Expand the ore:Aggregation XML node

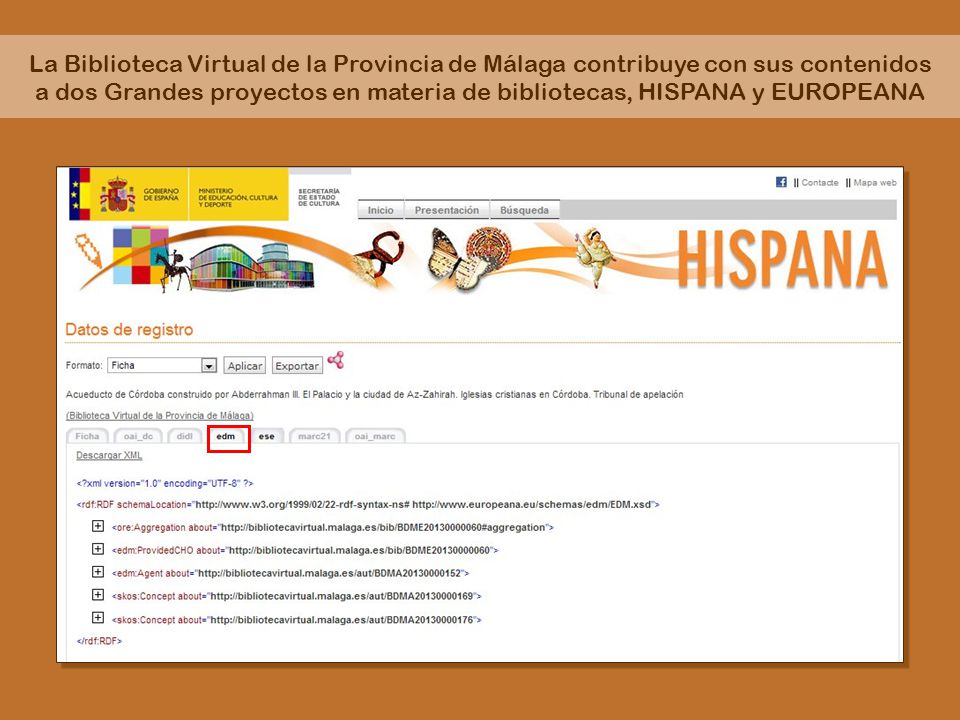(97, 526)
